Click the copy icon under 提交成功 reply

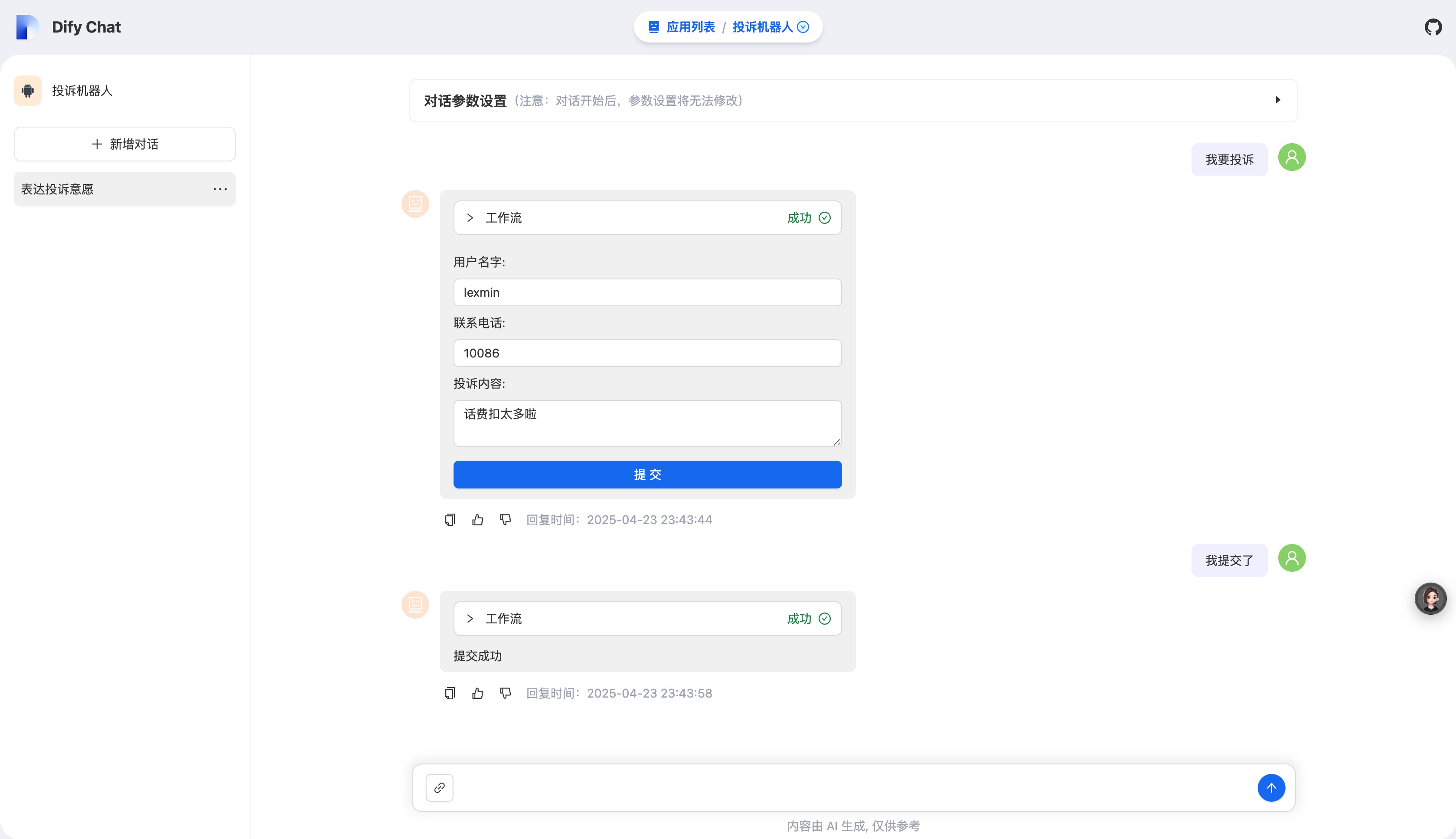[x=449, y=693]
